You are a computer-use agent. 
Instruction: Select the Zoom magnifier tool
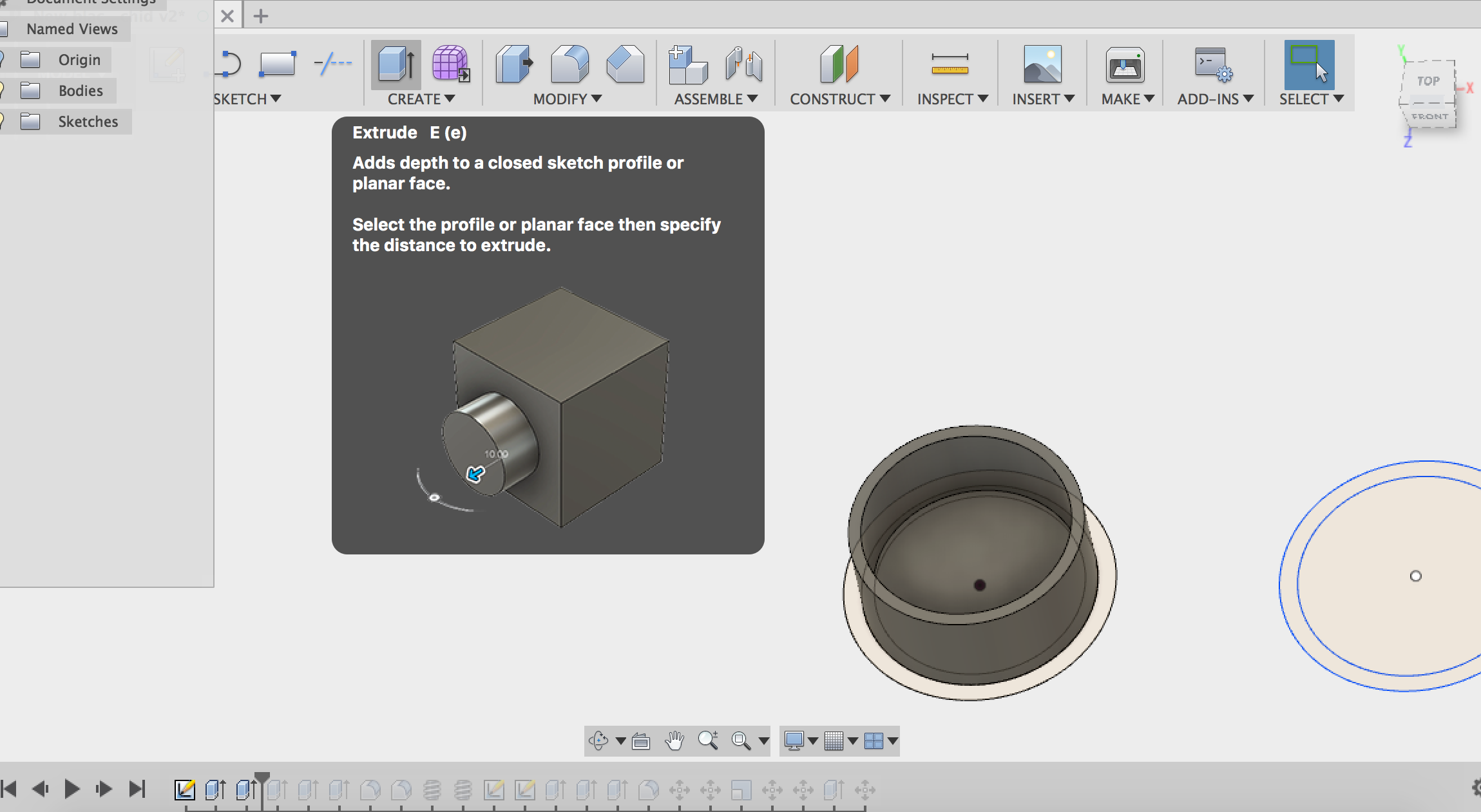[x=708, y=741]
